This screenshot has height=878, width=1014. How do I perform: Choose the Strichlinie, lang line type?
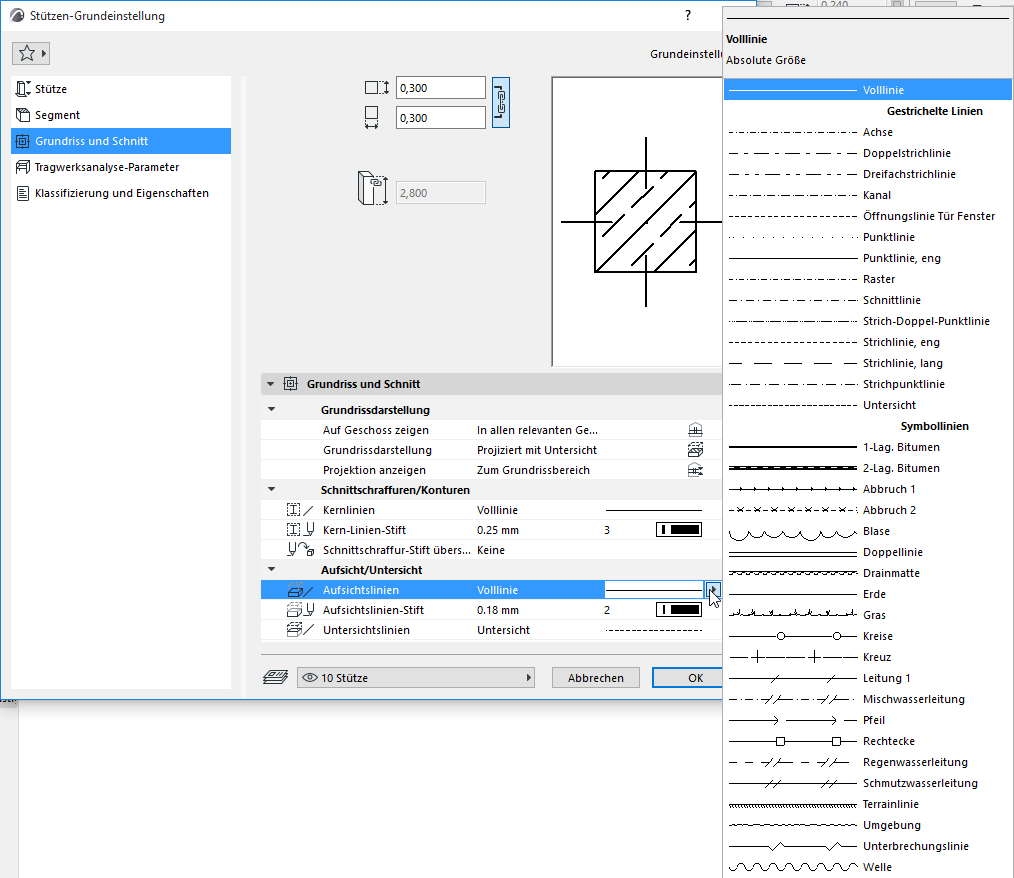tap(868, 363)
